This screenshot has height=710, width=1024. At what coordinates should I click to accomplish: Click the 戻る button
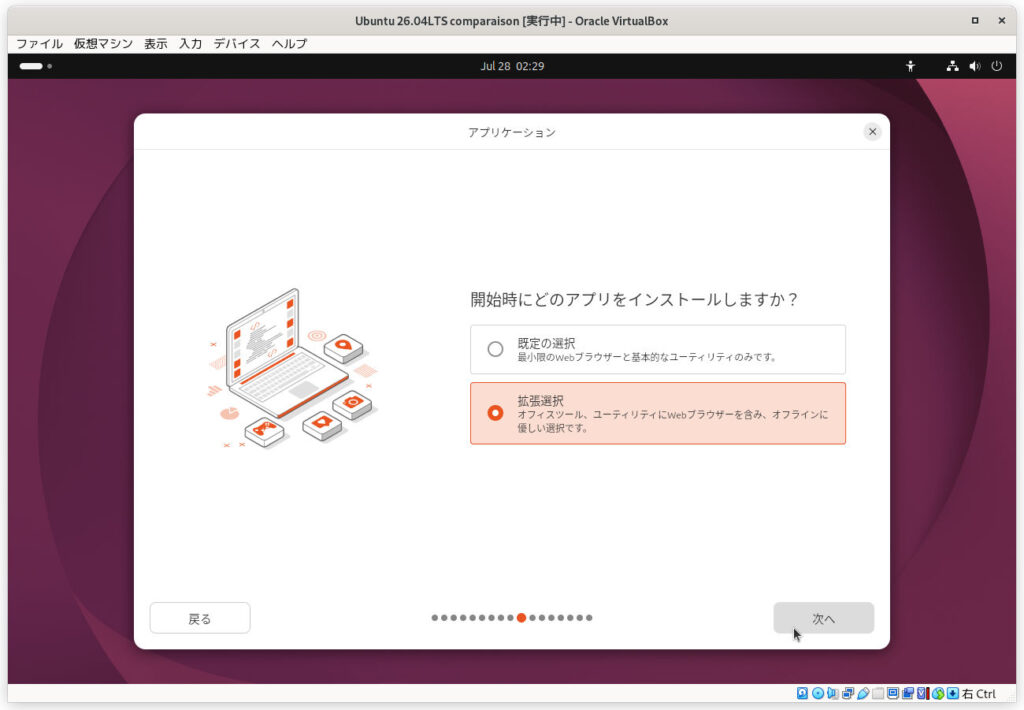tap(200, 618)
